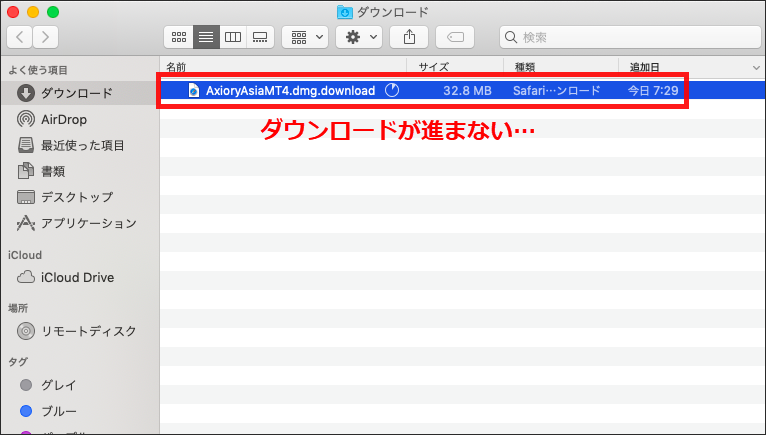This screenshot has width=766, height=435.
Task: Switch to column view mode
Action: (233, 37)
